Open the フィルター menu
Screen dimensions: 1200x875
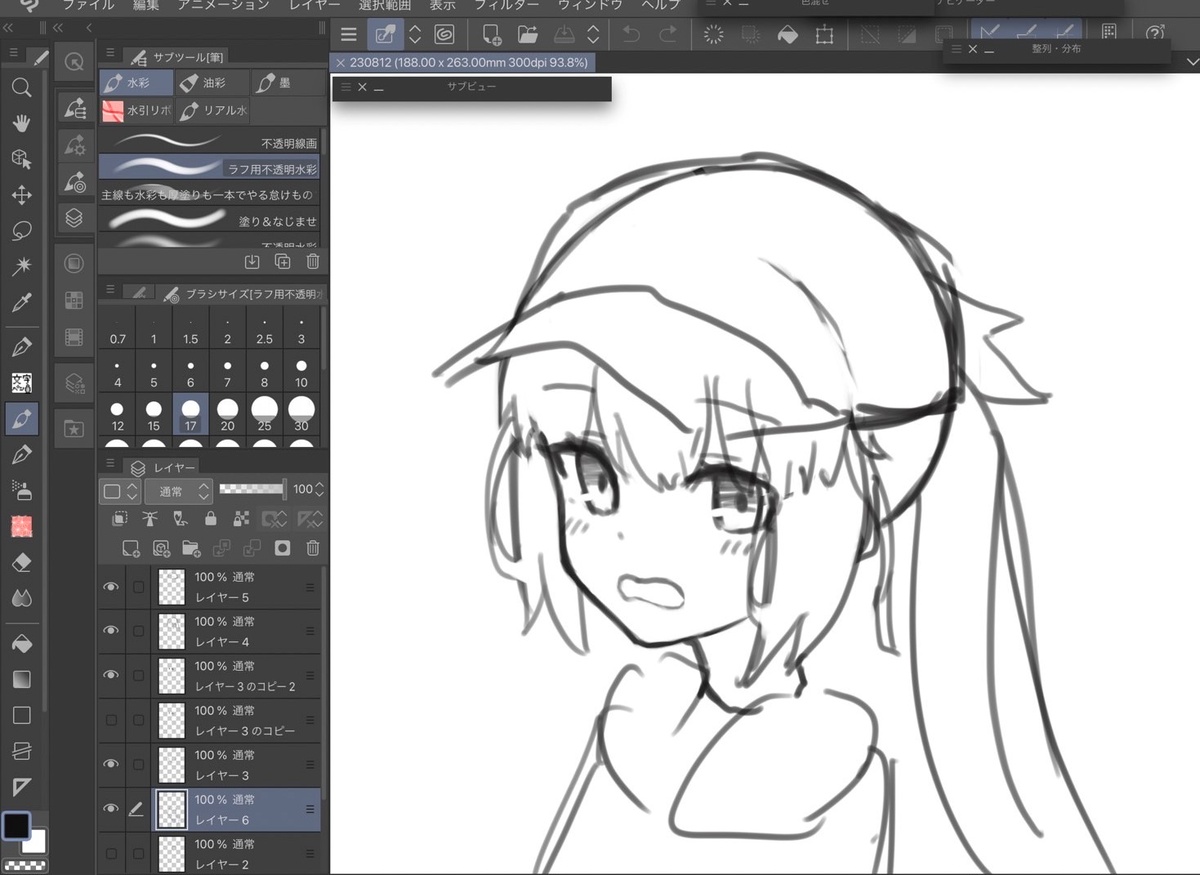coord(506,5)
